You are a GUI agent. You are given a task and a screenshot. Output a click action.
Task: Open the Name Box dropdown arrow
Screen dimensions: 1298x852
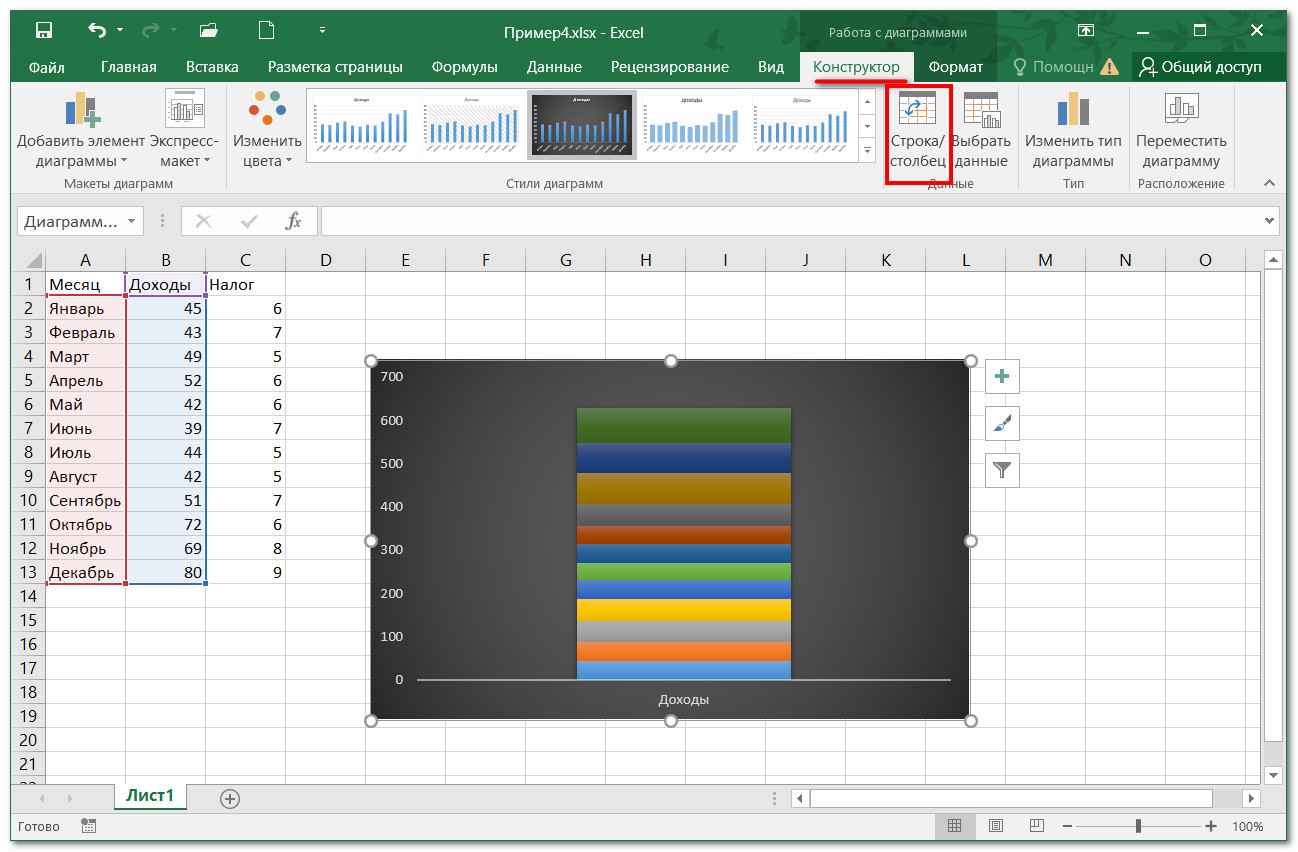[133, 221]
